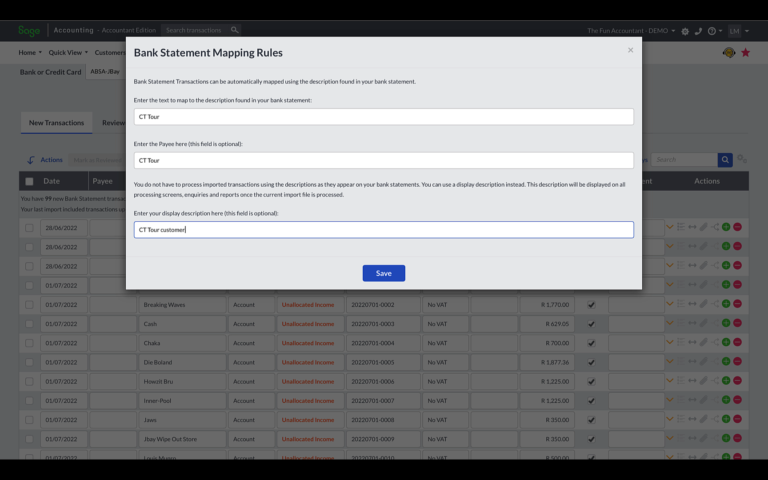Screen dimensions: 768x480
Task: Click the Payee input field in dialog
Action: 384,160
